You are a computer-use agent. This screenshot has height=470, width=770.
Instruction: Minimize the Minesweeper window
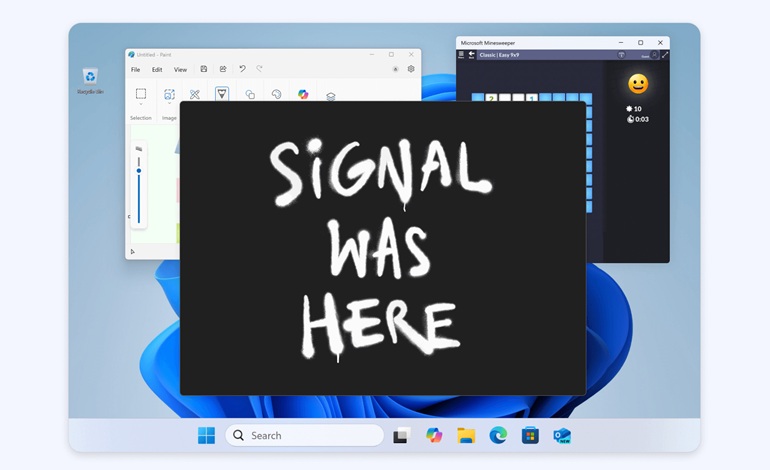pos(621,43)
